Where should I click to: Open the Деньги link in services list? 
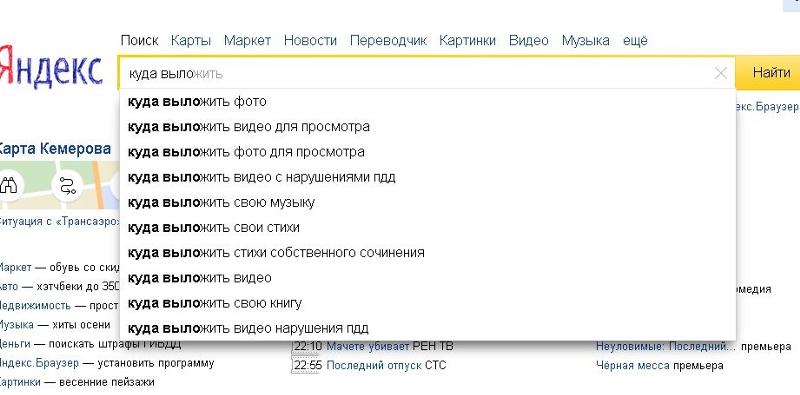pyautogui.click(x=15, y=344)
